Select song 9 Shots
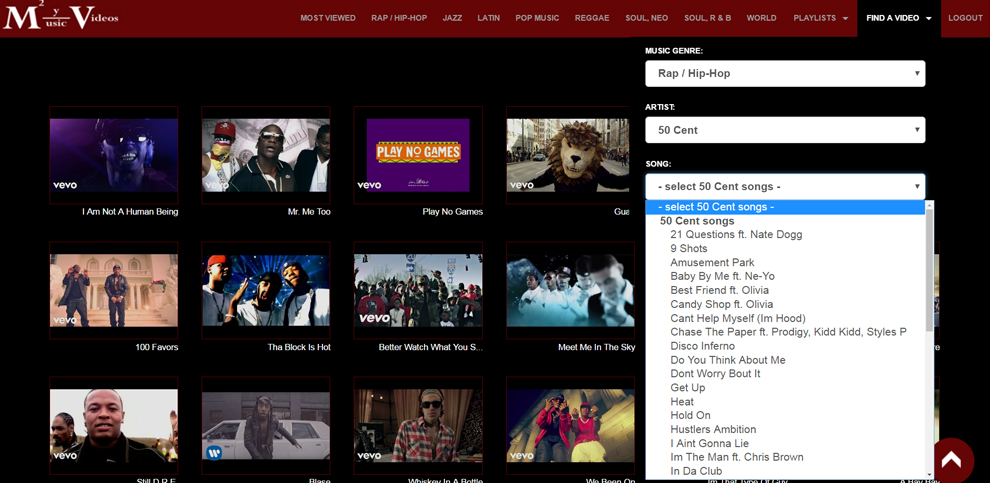Image resolution: width=990 pixels, height=483 pixels. click(689, 249)
